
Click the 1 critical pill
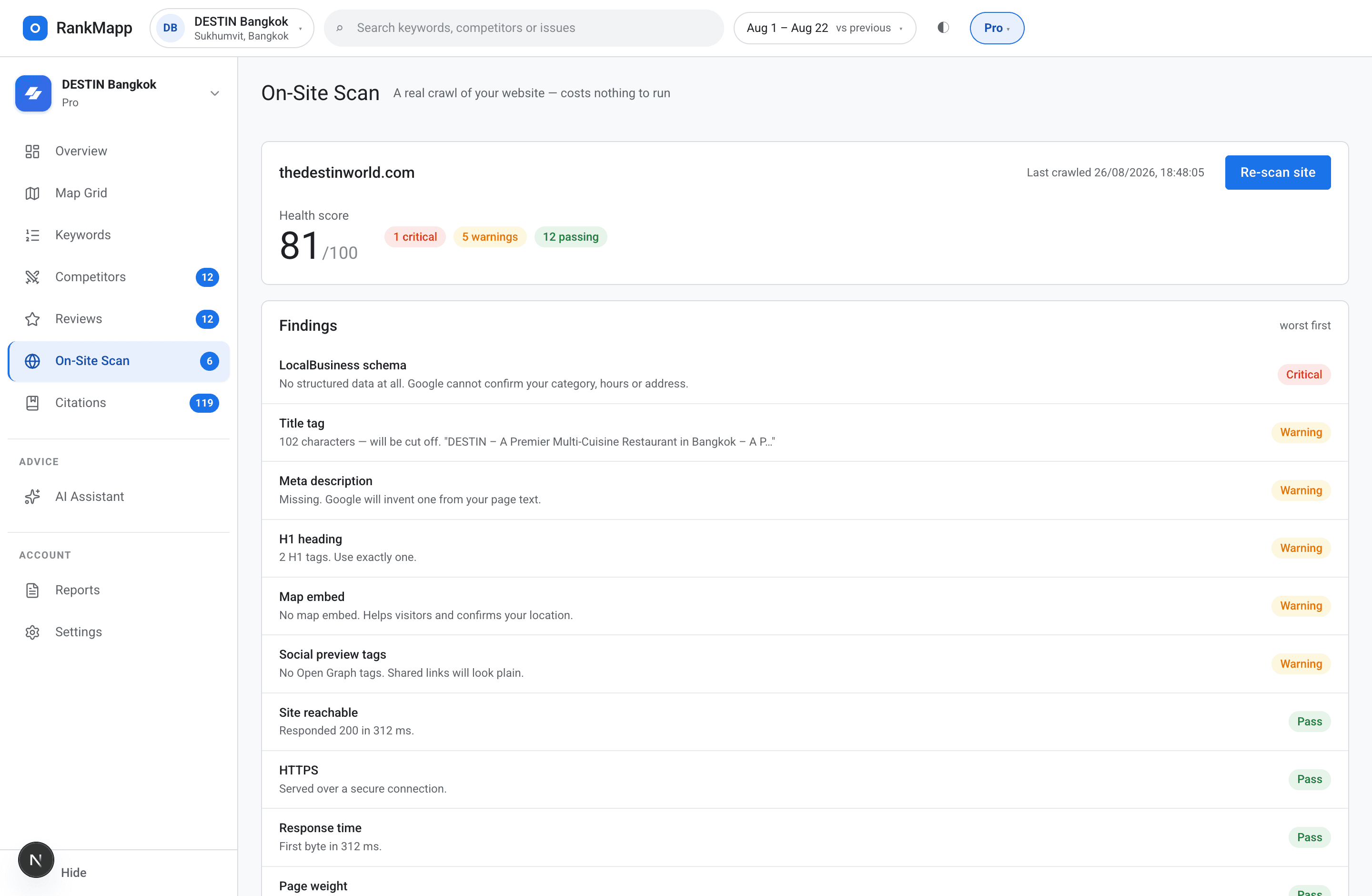[415, 237]
